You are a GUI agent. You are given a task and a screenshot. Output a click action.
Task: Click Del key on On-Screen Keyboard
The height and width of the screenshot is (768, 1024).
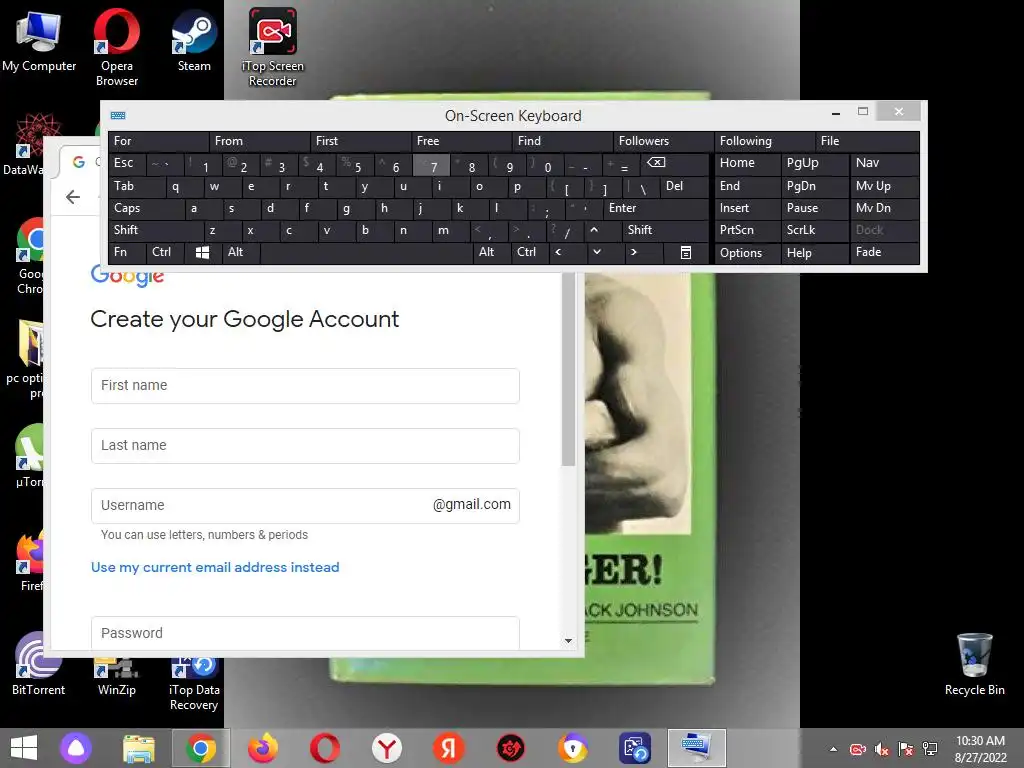tap(684, 186)
